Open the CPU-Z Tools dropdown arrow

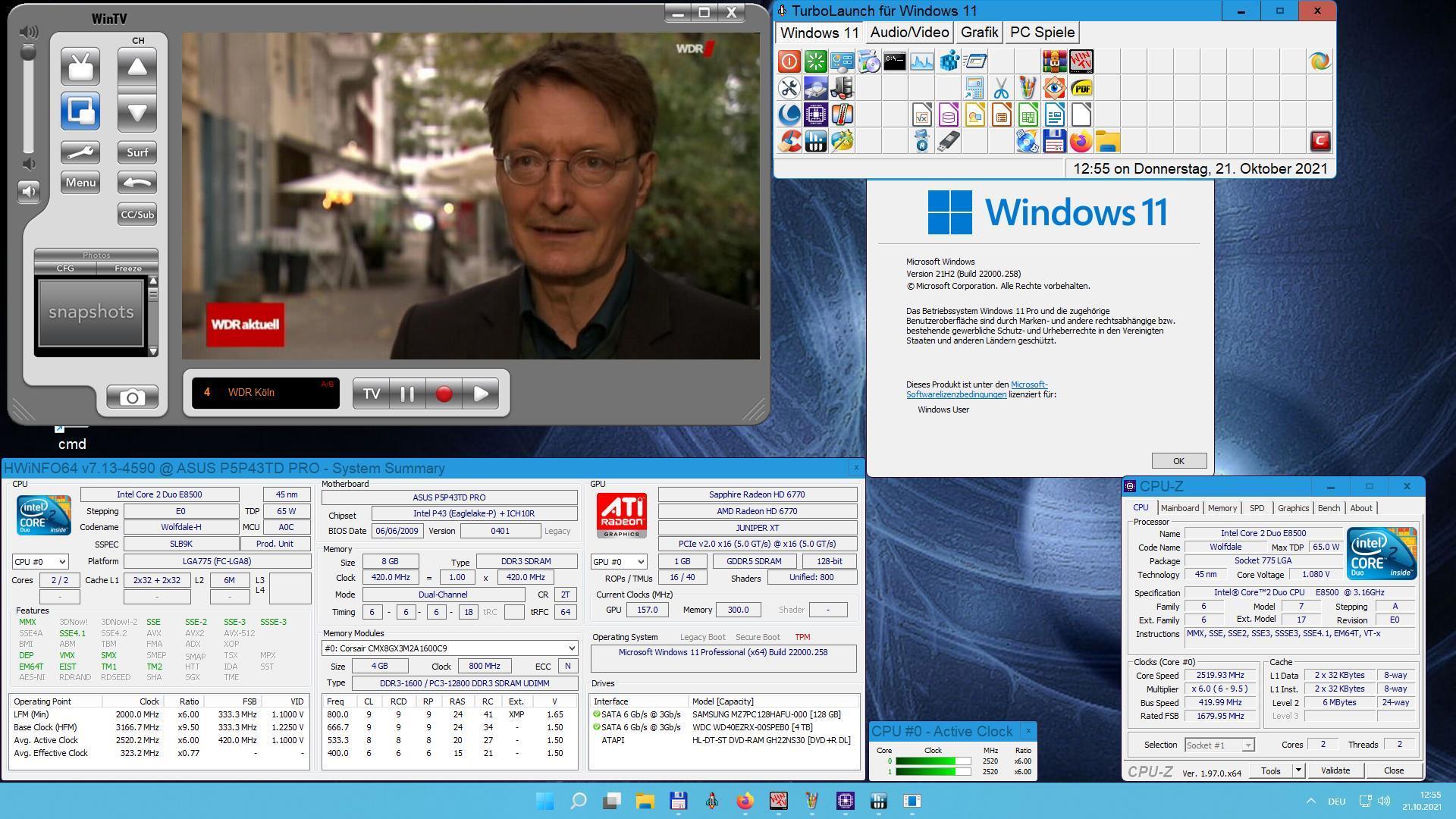1298,770
